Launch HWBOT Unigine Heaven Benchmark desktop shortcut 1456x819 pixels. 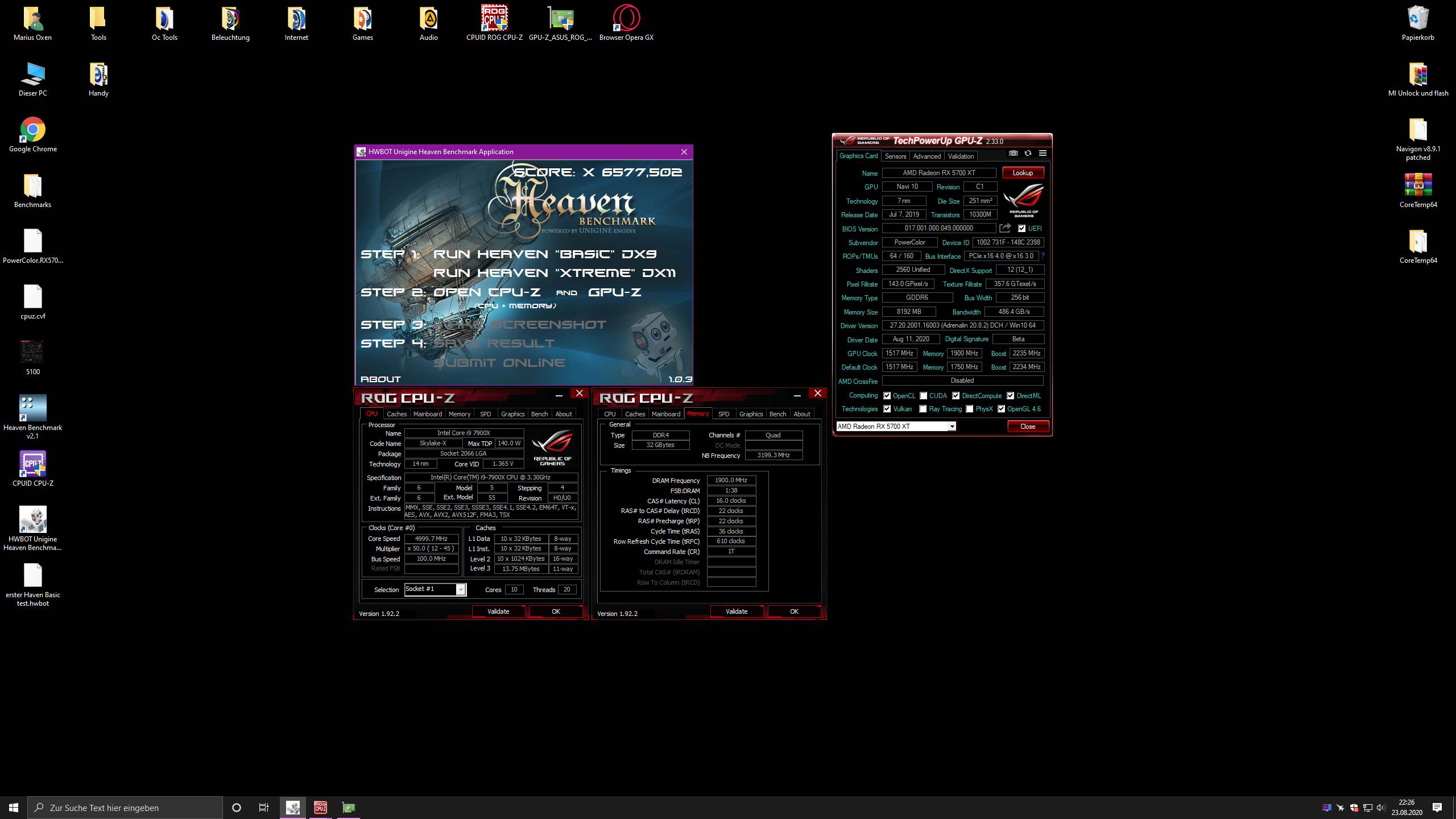[x=32, y=520]
